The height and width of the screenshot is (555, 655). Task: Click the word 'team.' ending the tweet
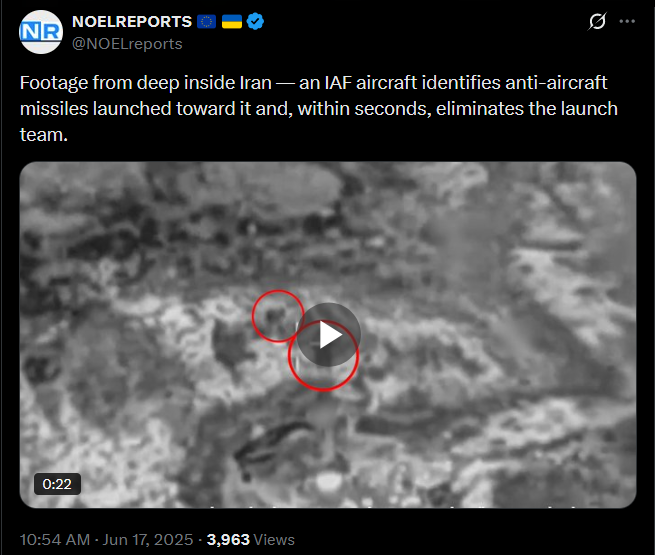pos(43,135)
